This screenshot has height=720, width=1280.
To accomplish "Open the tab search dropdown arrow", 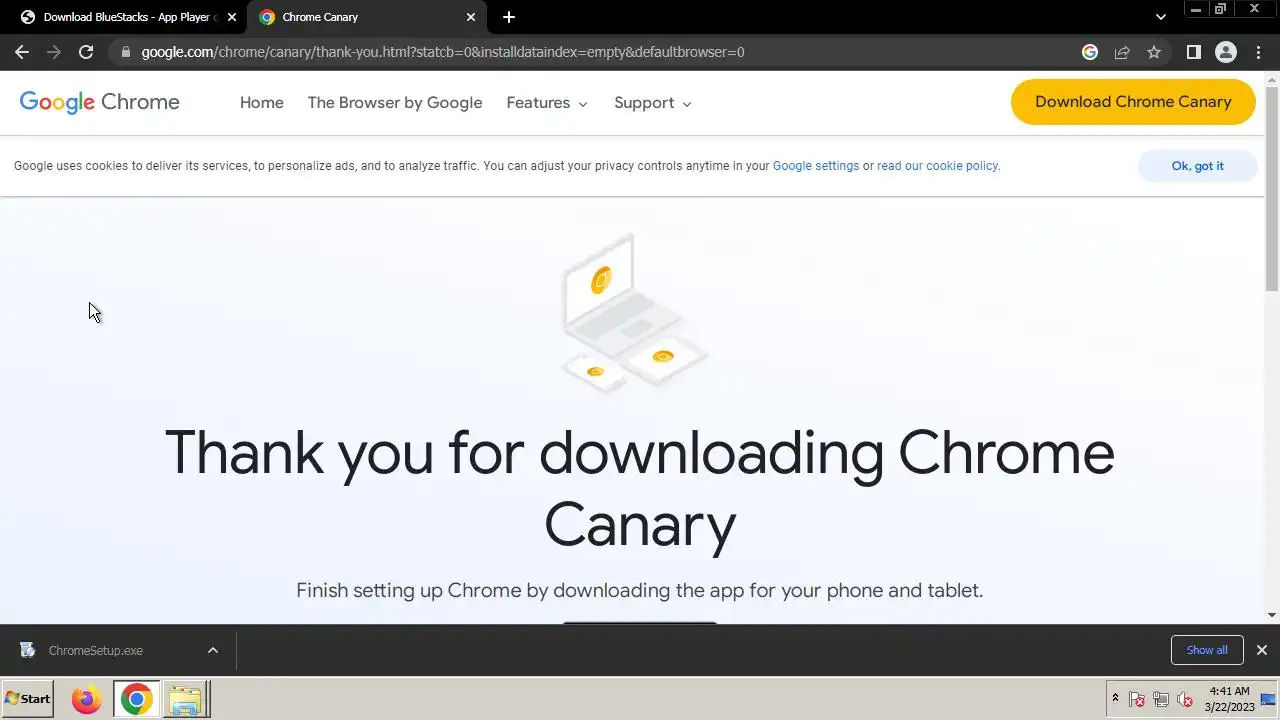I will [x=1160, y=17].
